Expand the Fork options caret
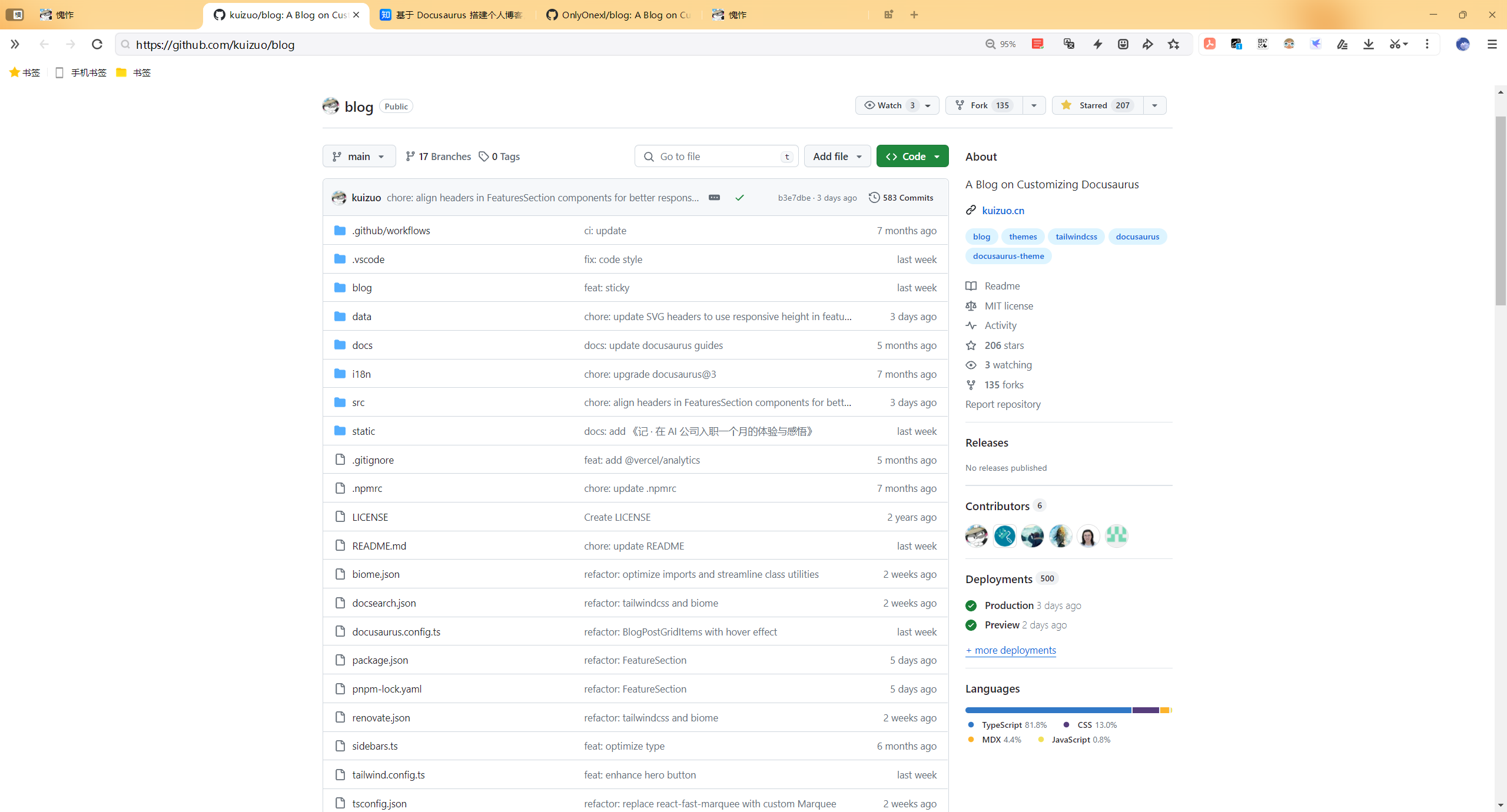 point(1034,105)
